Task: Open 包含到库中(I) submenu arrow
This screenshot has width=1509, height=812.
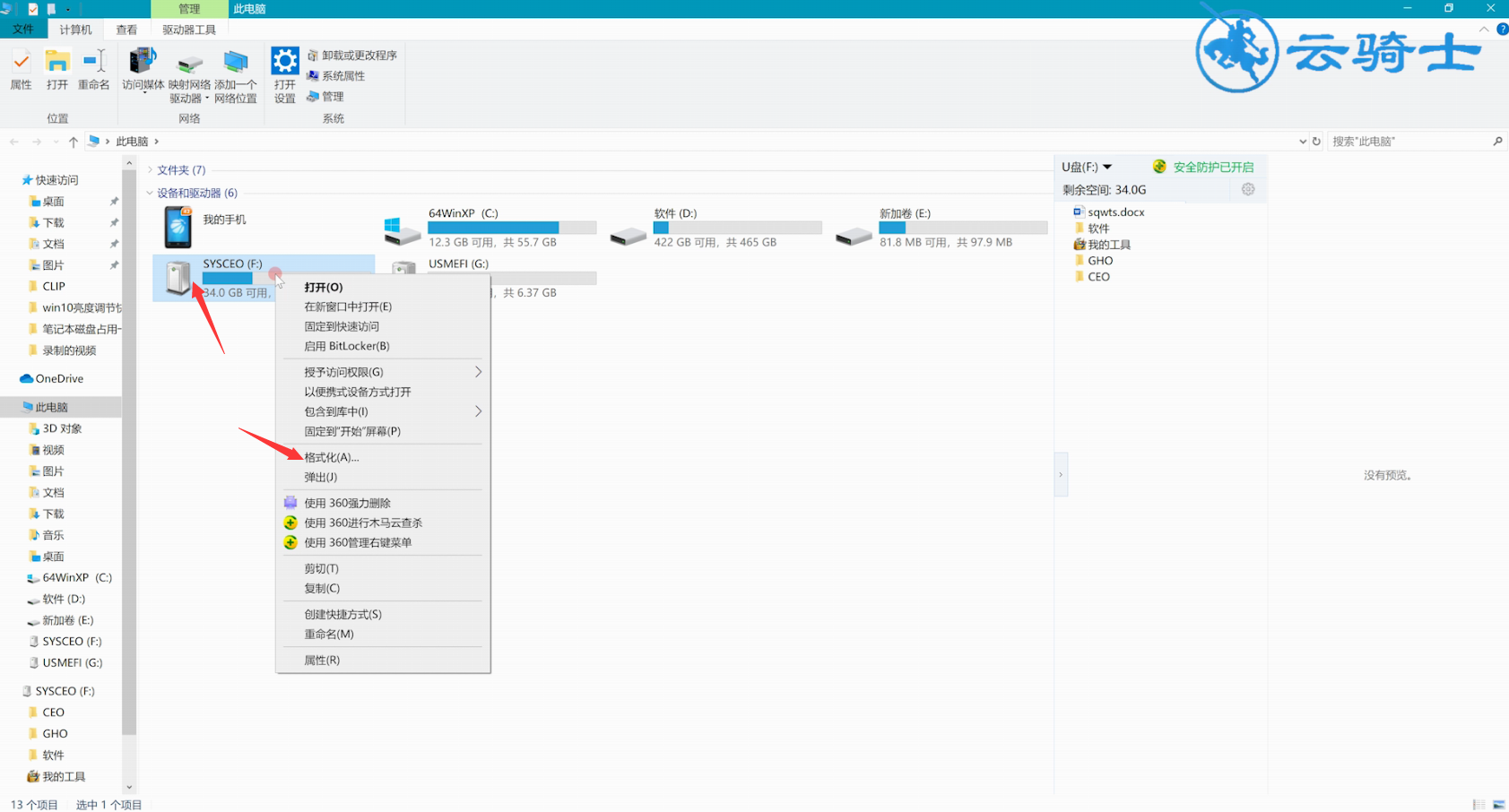Action: coord(479,411)
